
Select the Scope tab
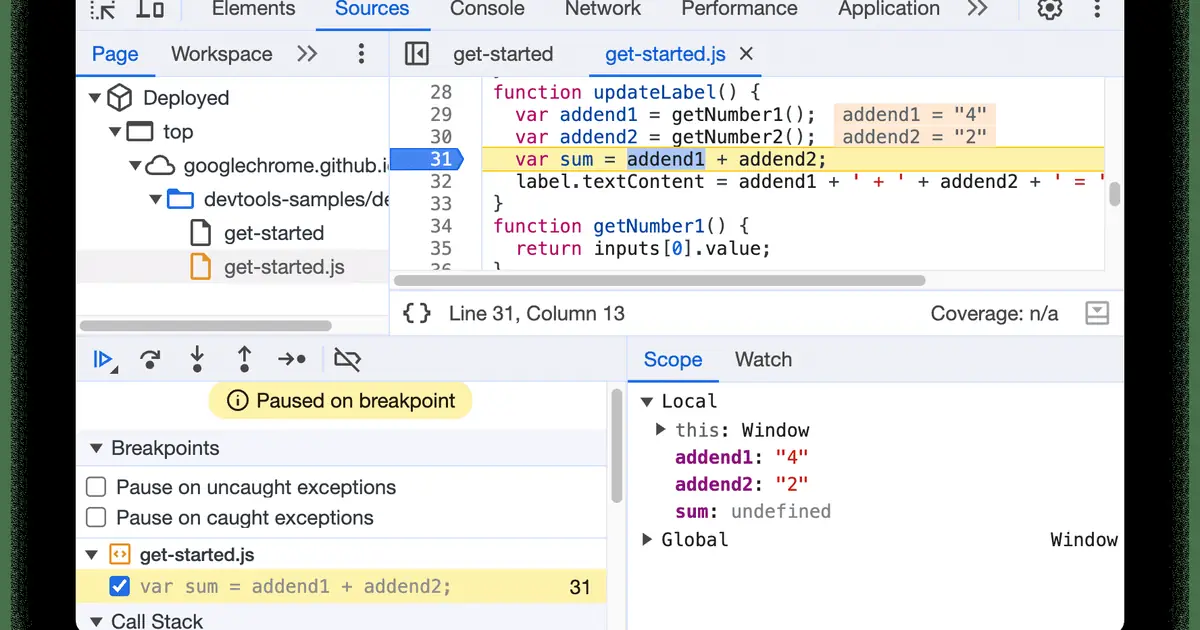[x=673, y=360]
